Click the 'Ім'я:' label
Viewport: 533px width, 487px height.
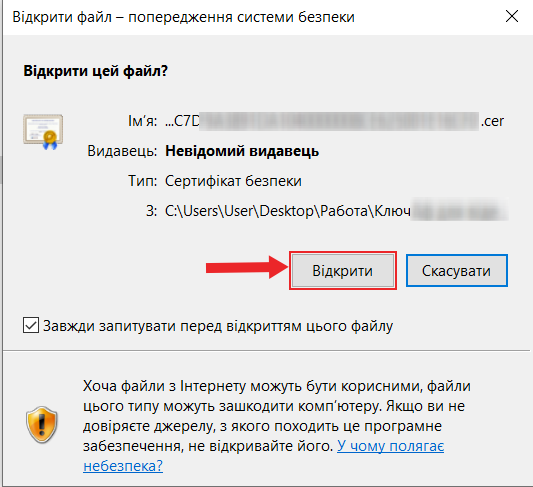tap(142, 121)
